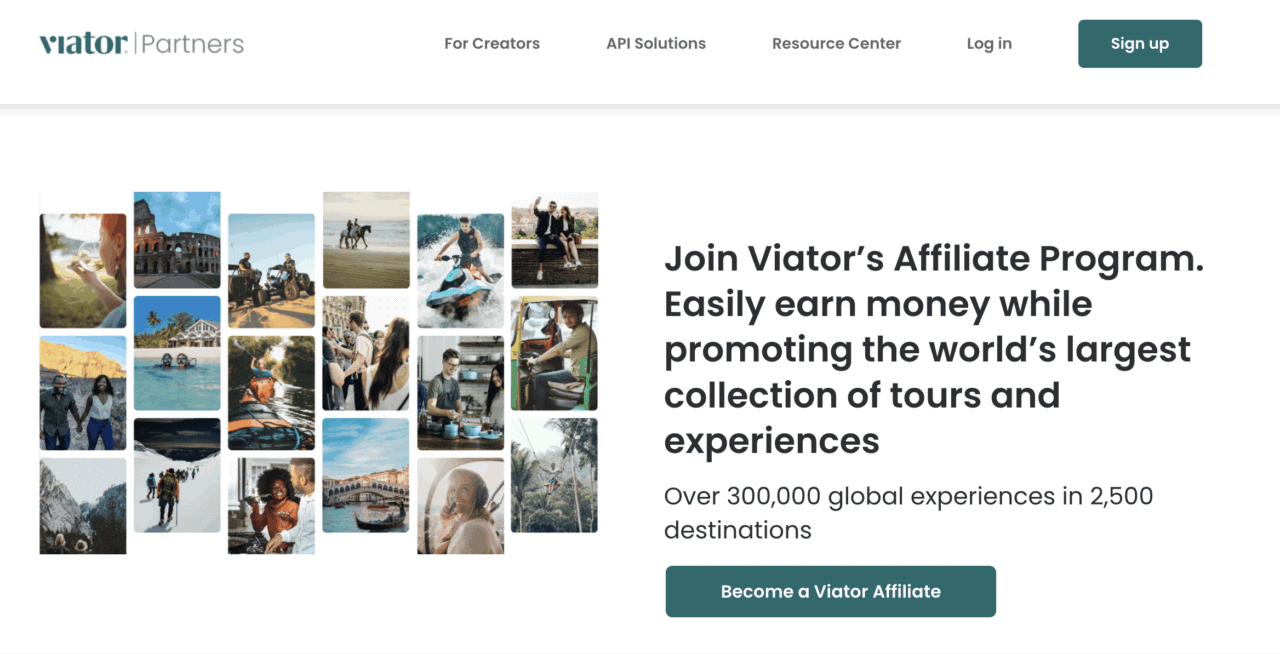The image size is (1280, 654).
Task: Click the Sign up button
Action: (x=1140, y=44)
